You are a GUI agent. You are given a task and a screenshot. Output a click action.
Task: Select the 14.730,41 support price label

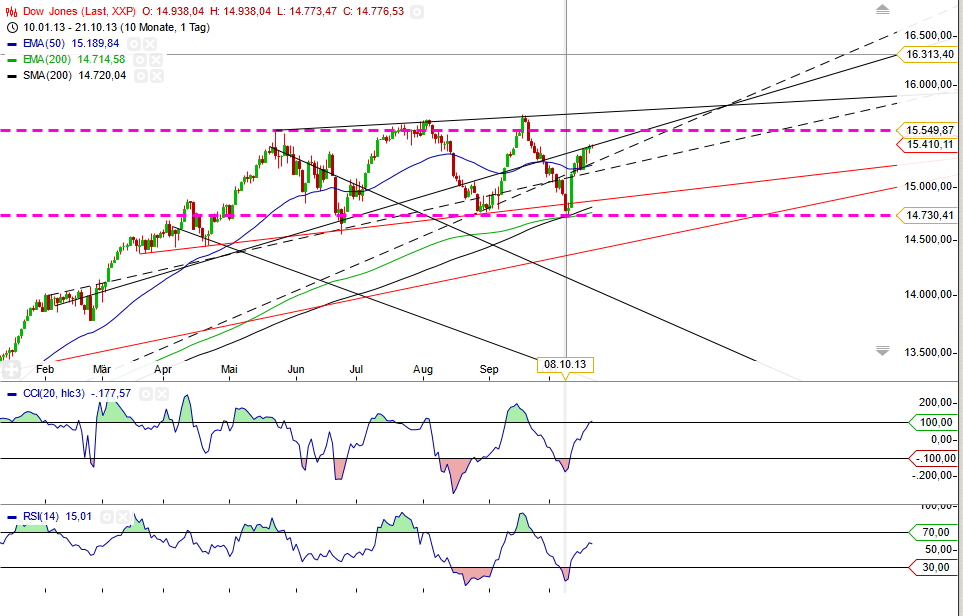tap(928, 215)
